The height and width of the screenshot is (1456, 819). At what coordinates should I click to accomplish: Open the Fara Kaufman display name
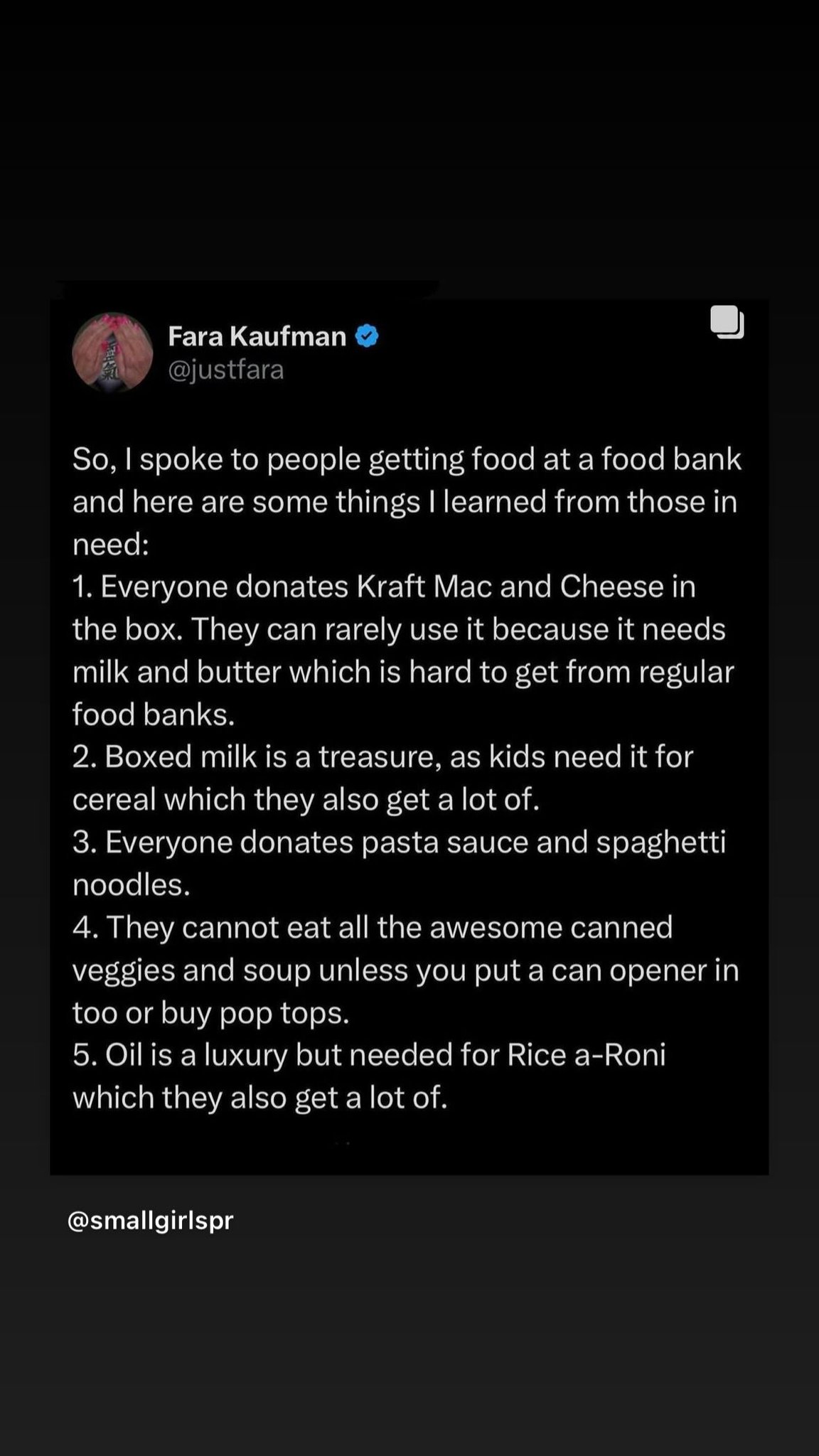(x=257, y=336)
